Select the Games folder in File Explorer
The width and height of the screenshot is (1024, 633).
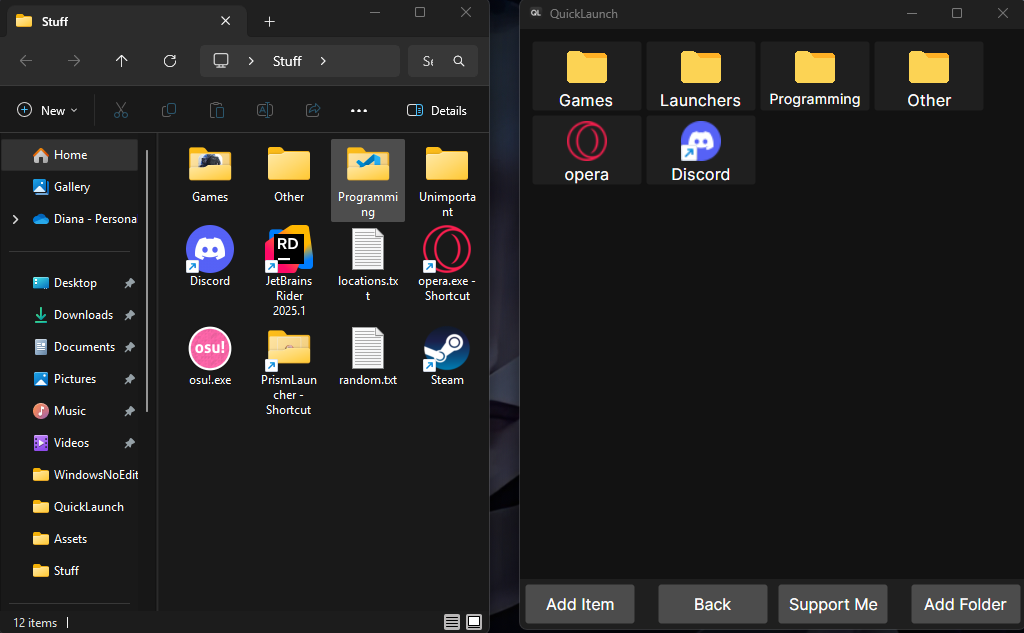pyautogui.click(x=210, y=175)
